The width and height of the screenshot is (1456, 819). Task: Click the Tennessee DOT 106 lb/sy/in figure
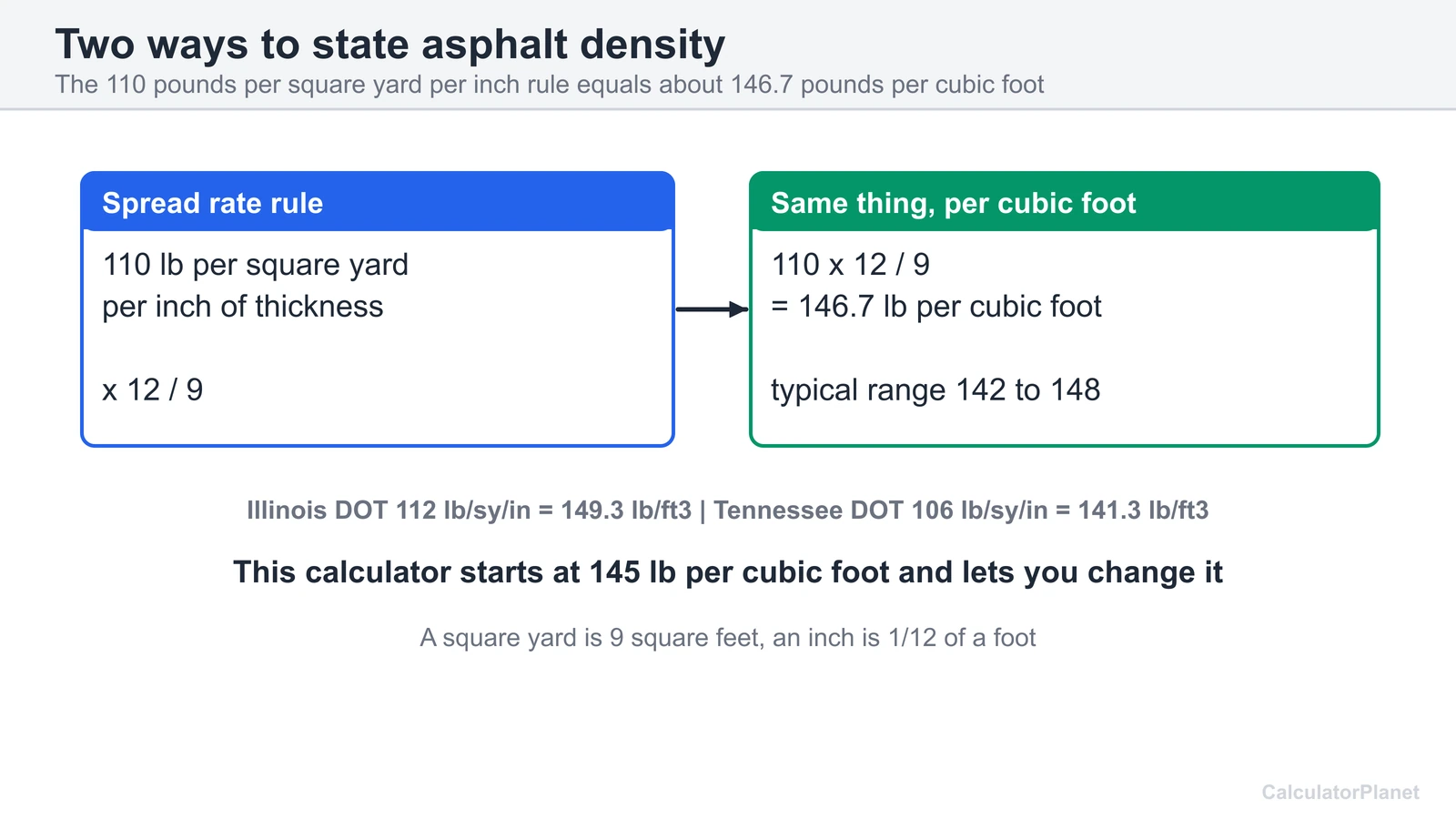click(961, 511)
